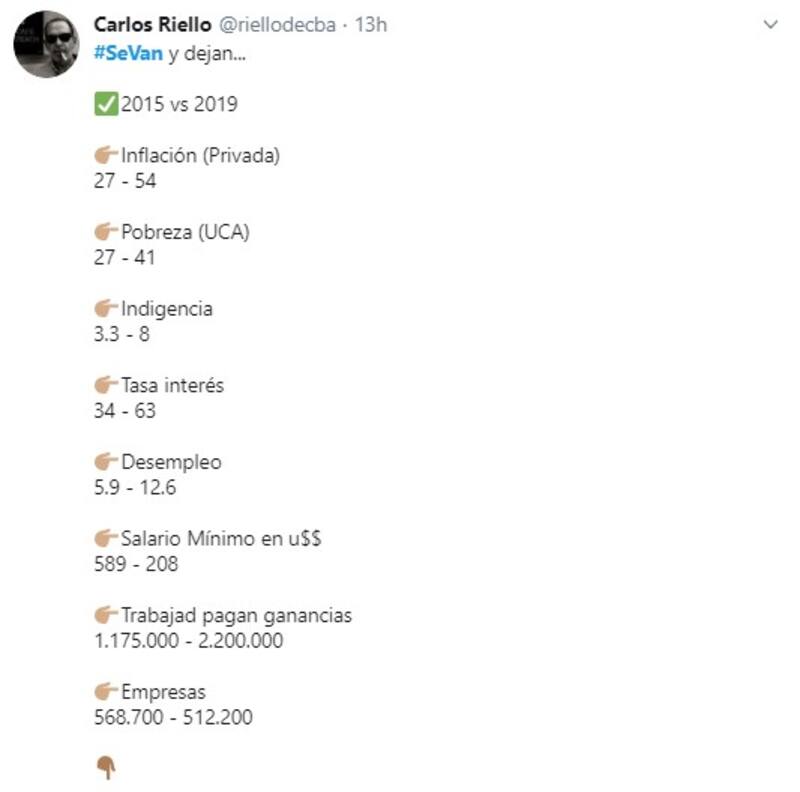Click the #SeVan hashtag
The image size is (800, 792).
click(127, 52)
